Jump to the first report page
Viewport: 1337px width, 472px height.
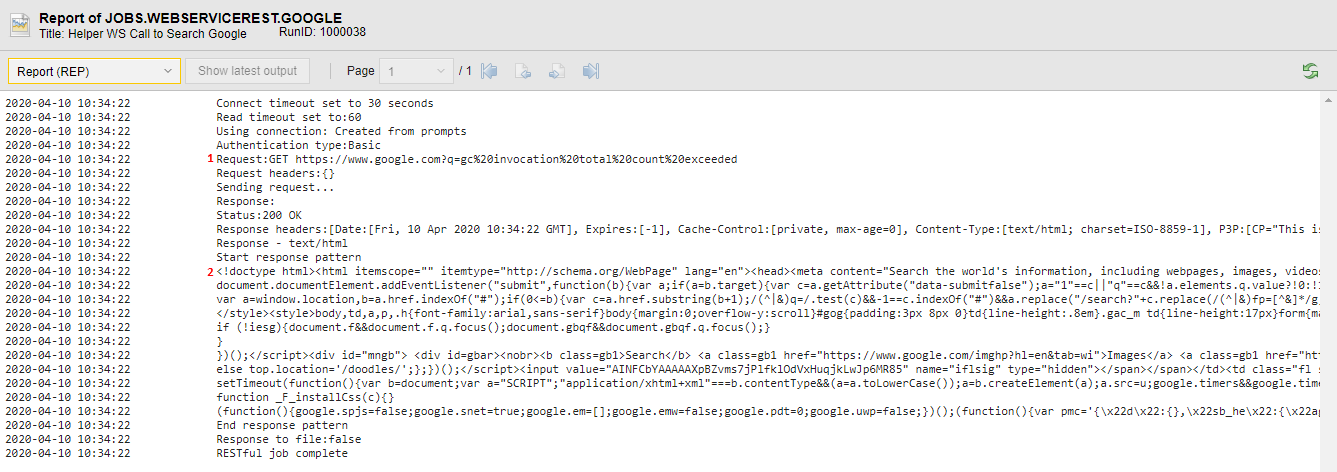point(489,71)
